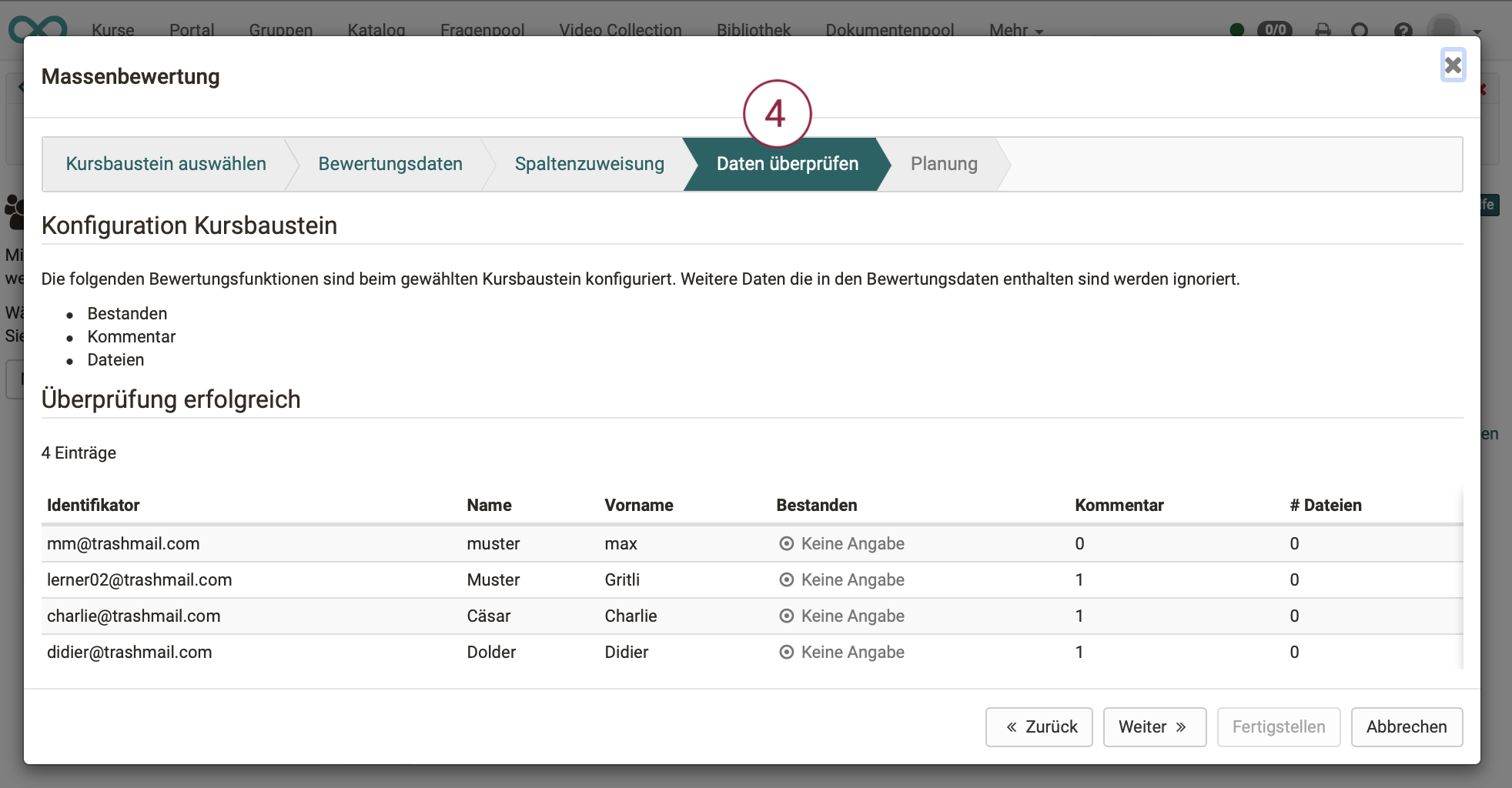Viewport: 1512px width, 788px height.
Task: Click the OpenOlat infinity logo
Action: 38,29
